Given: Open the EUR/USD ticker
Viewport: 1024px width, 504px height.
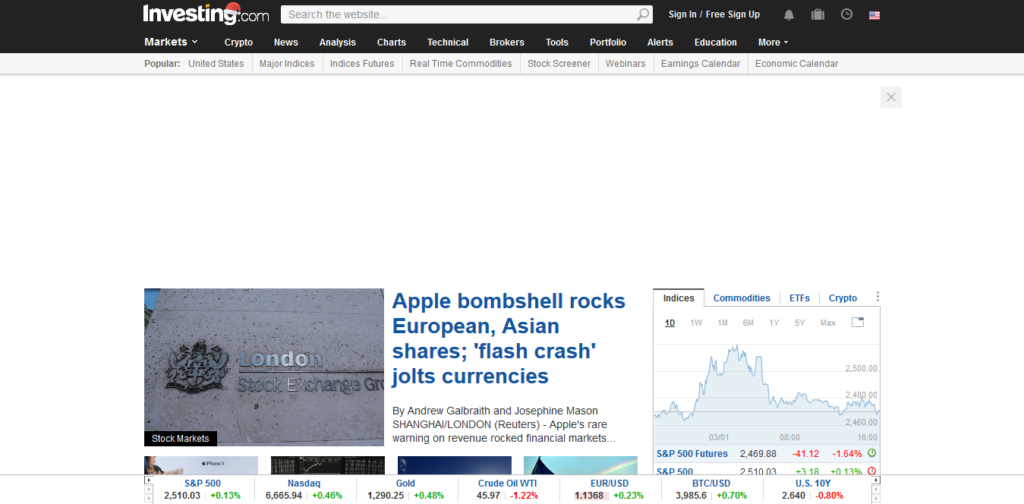Looking at the screenshot, I should click(x=609, y=483).
